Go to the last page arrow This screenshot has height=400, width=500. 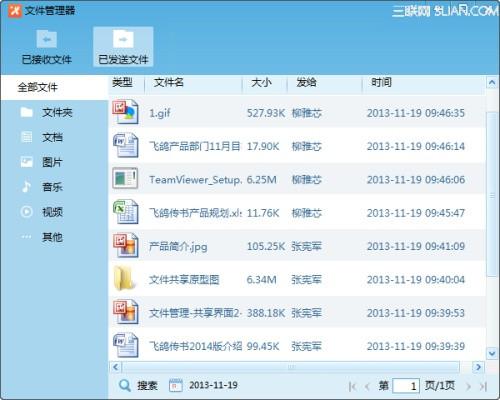click(484, 386)
